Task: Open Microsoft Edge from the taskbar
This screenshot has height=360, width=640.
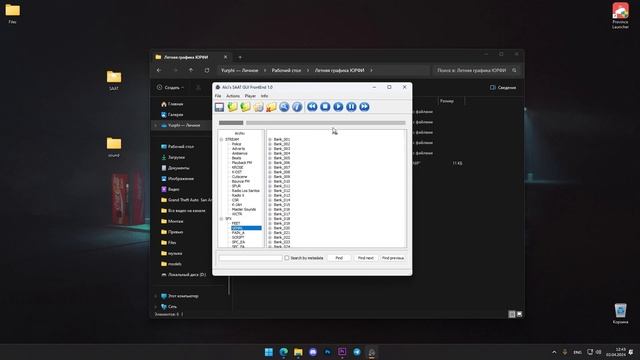Action: point(283,352)
